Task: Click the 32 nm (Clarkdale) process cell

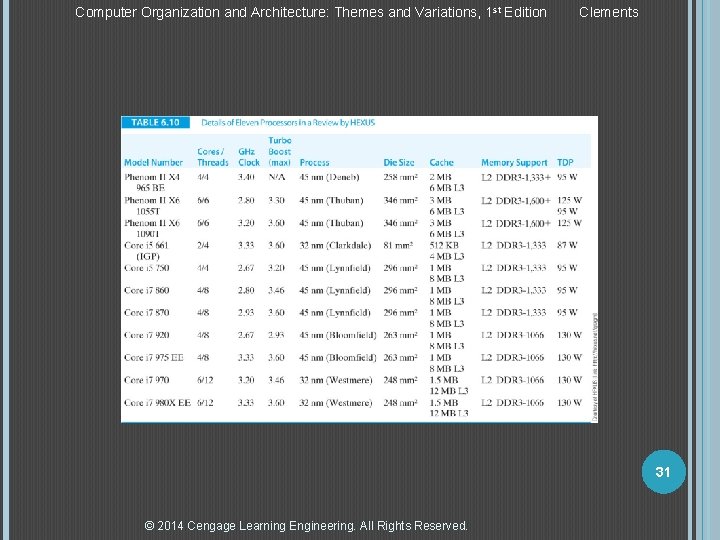Action: click(335, 246)
